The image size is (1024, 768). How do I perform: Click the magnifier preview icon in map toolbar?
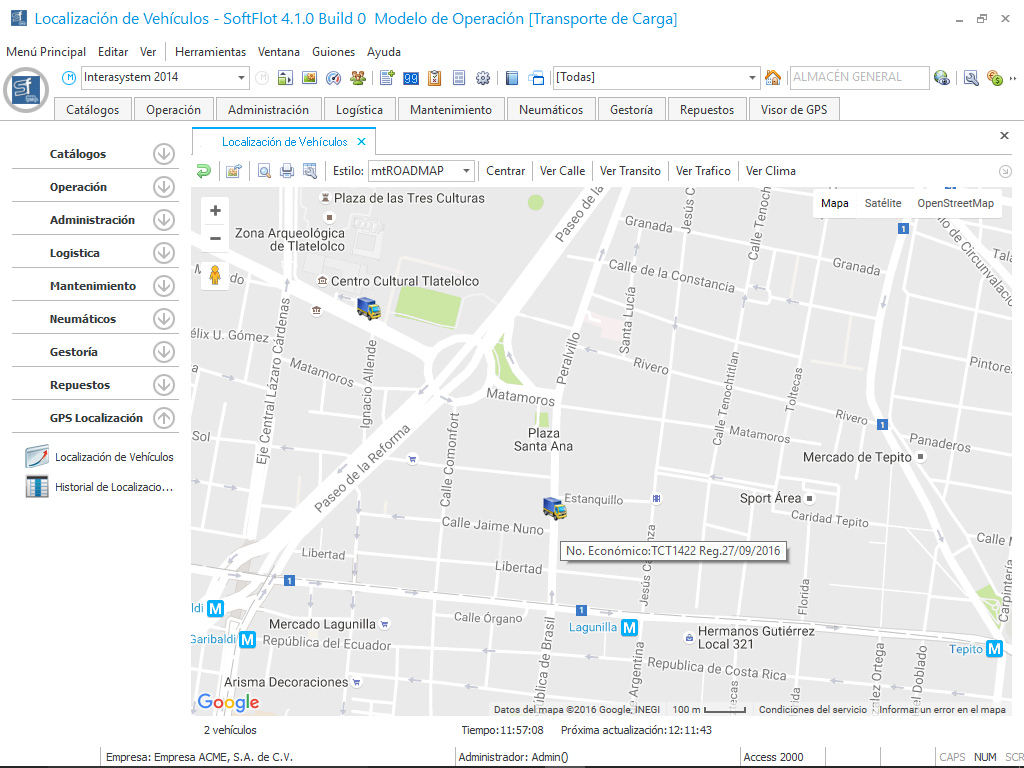[264, 171]
